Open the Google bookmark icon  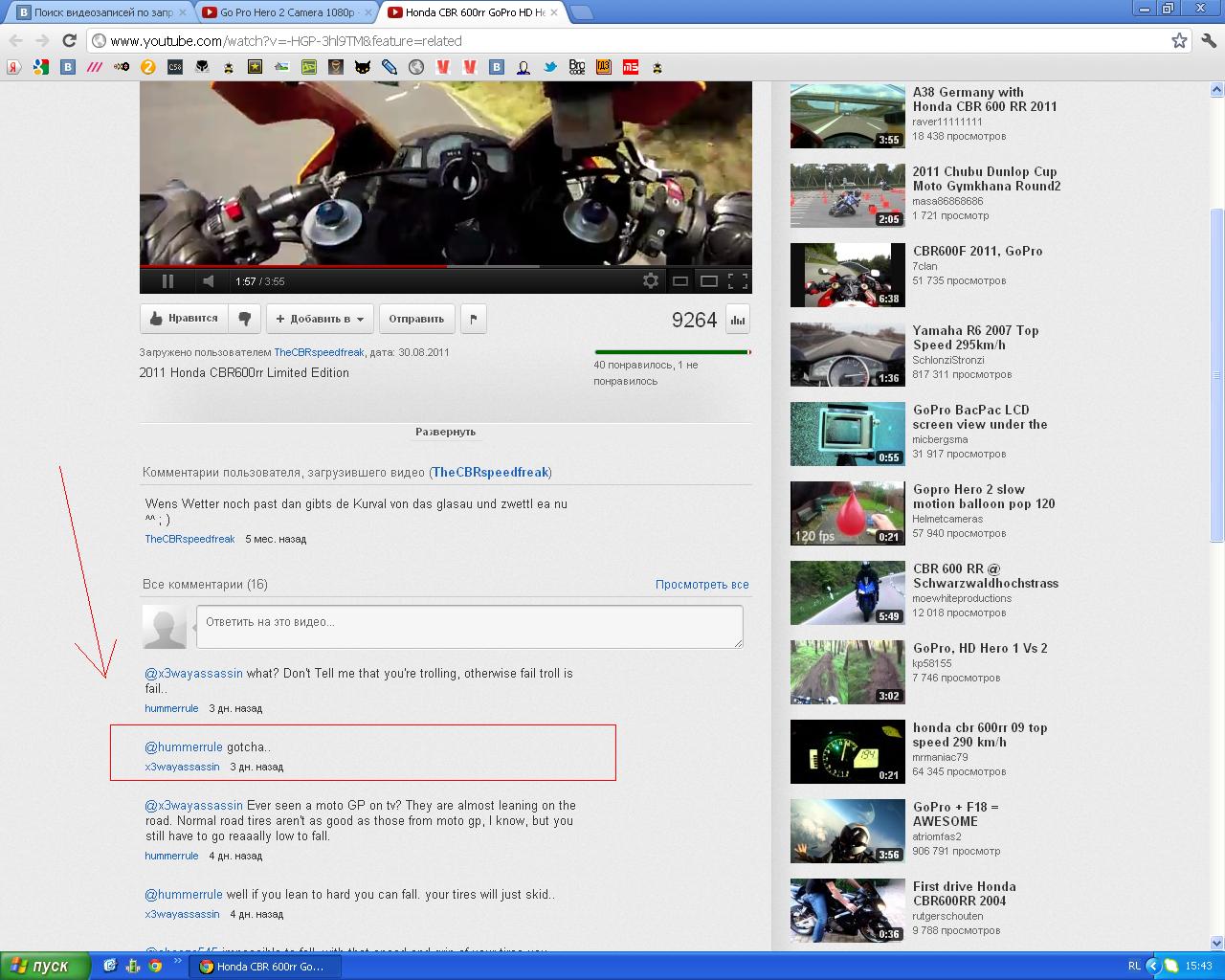(41, 67)
